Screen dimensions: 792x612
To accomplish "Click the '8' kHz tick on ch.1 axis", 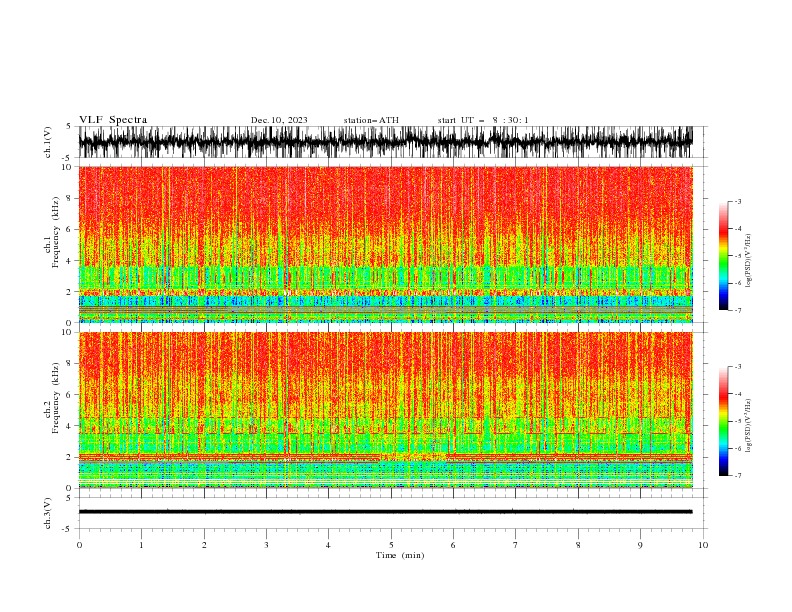I will (71, 198).
